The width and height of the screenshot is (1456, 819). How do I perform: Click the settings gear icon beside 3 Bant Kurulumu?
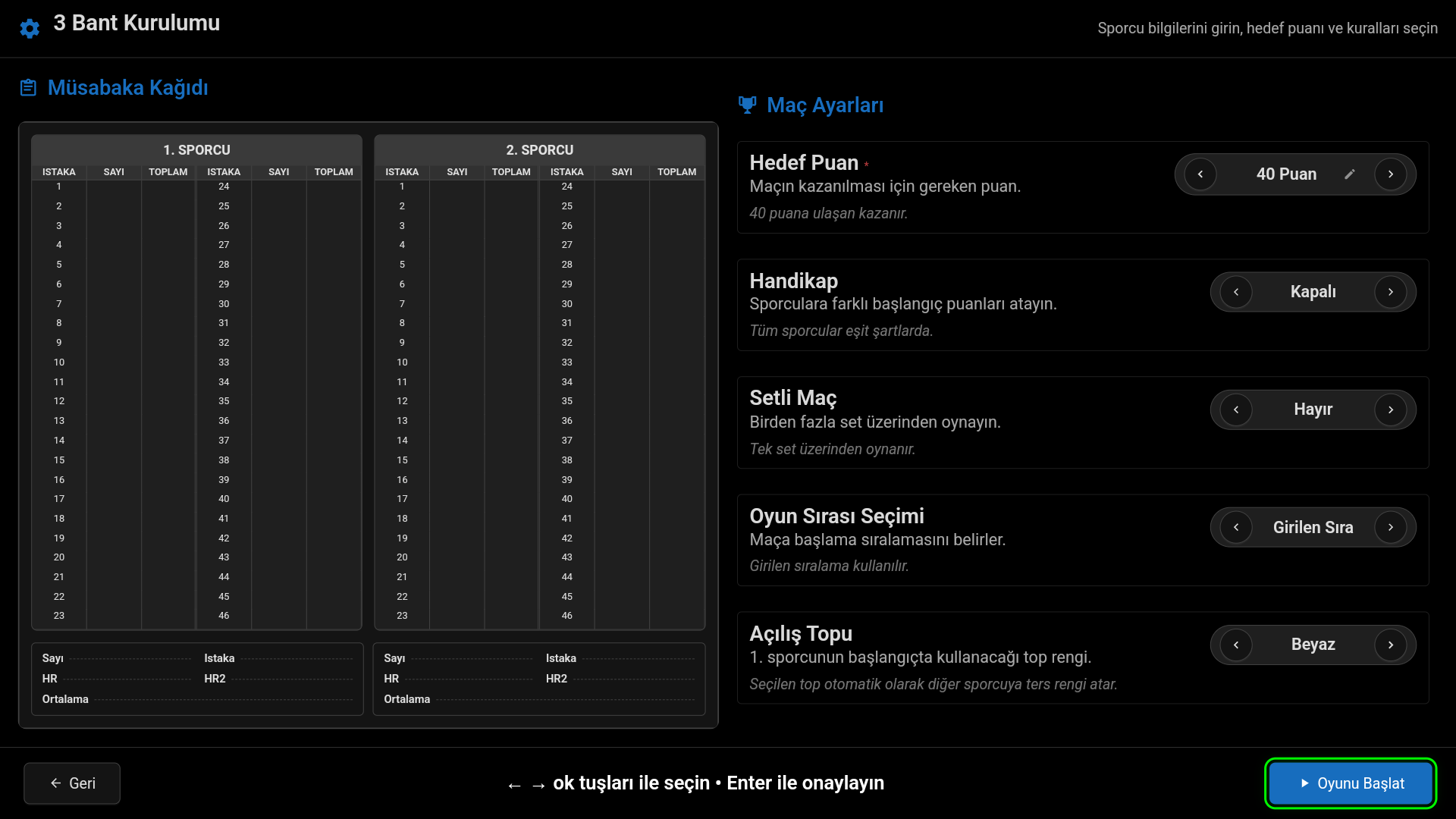click(x=30, y=29)
